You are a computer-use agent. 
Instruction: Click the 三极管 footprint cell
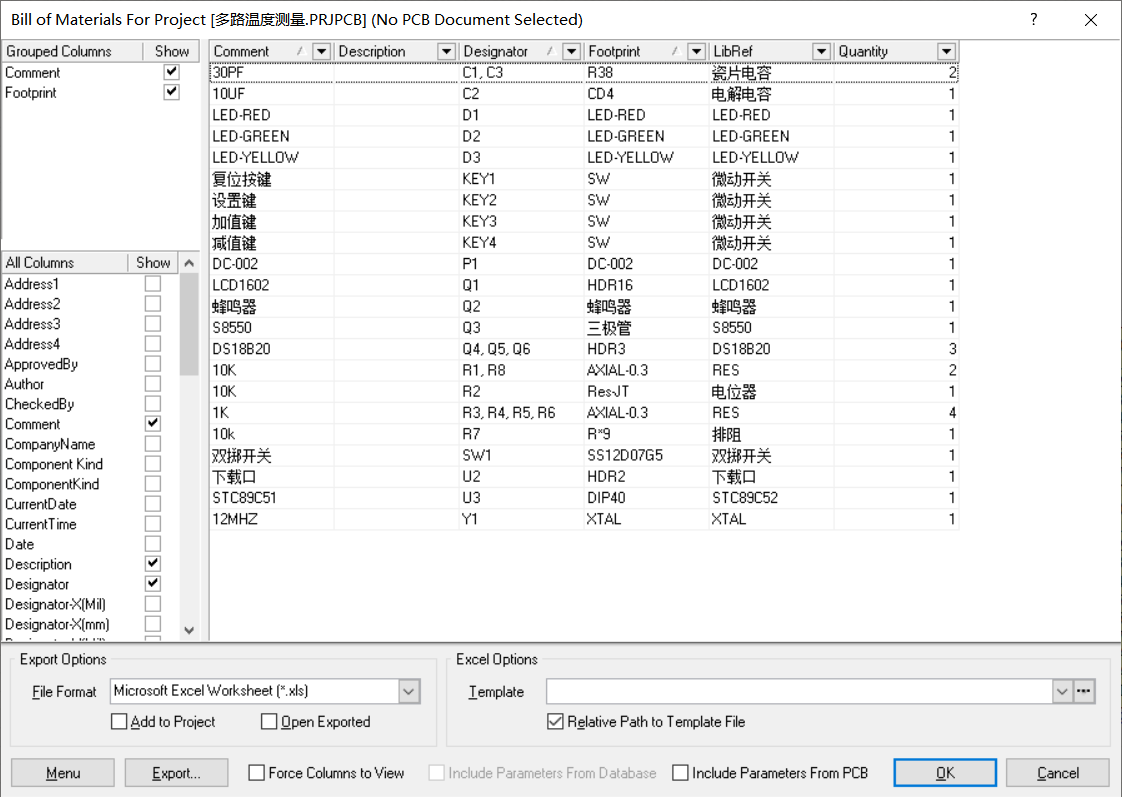(x=646, y=328)
